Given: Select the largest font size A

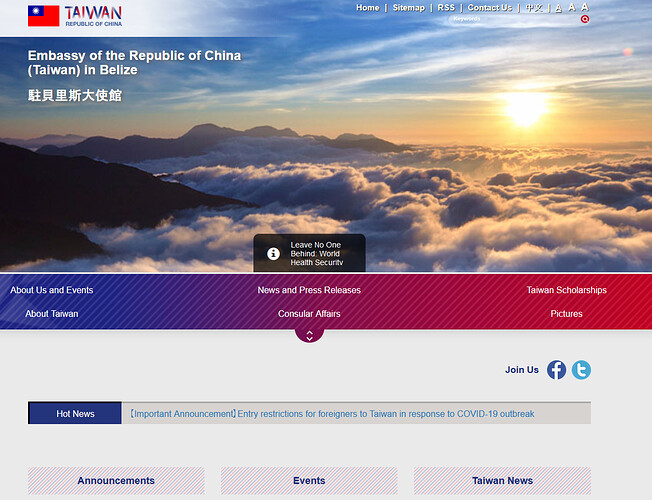Looking at the screenshot, I should click(585, 7).
